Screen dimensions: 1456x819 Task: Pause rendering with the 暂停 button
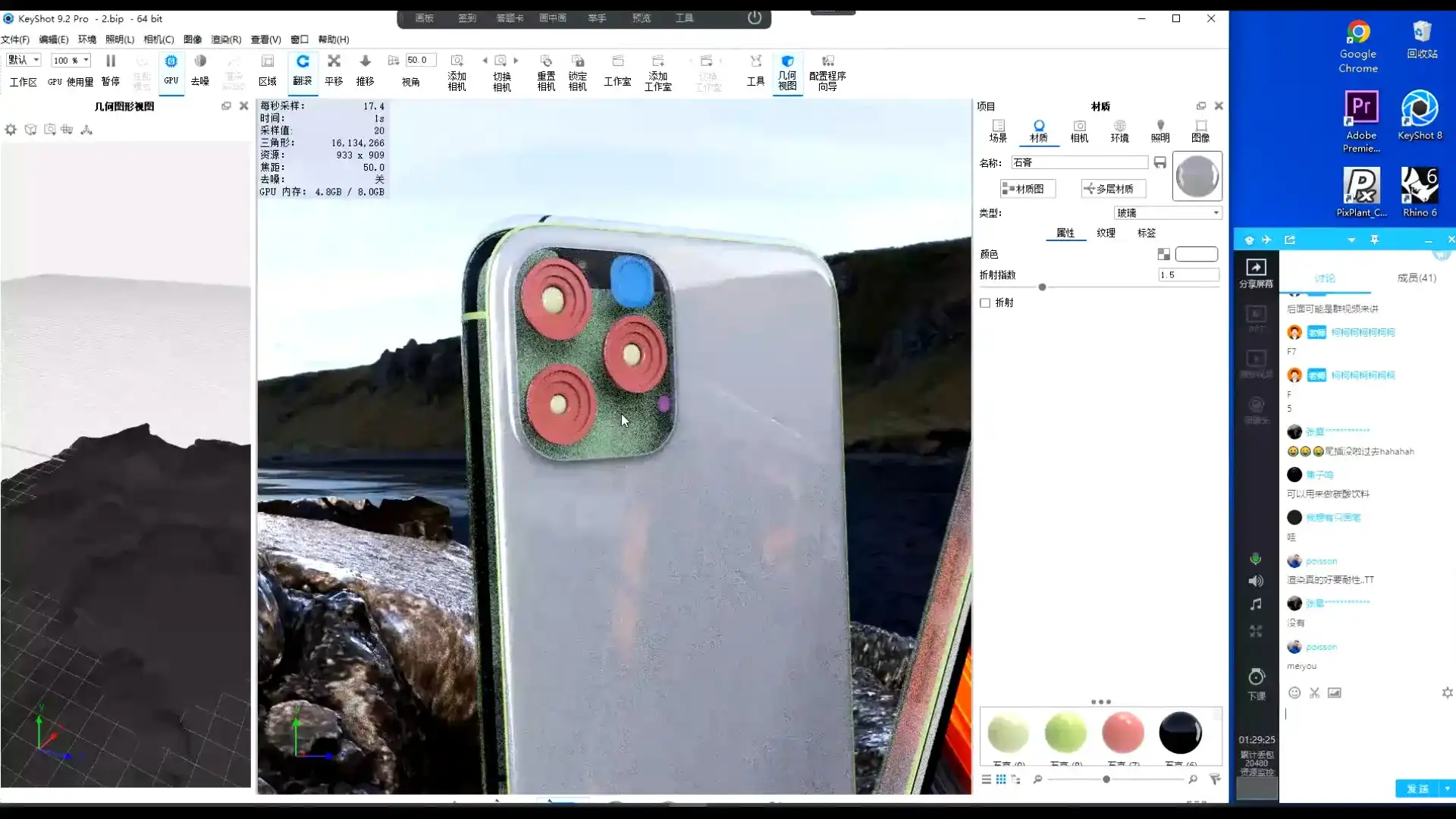coord(111,61)
